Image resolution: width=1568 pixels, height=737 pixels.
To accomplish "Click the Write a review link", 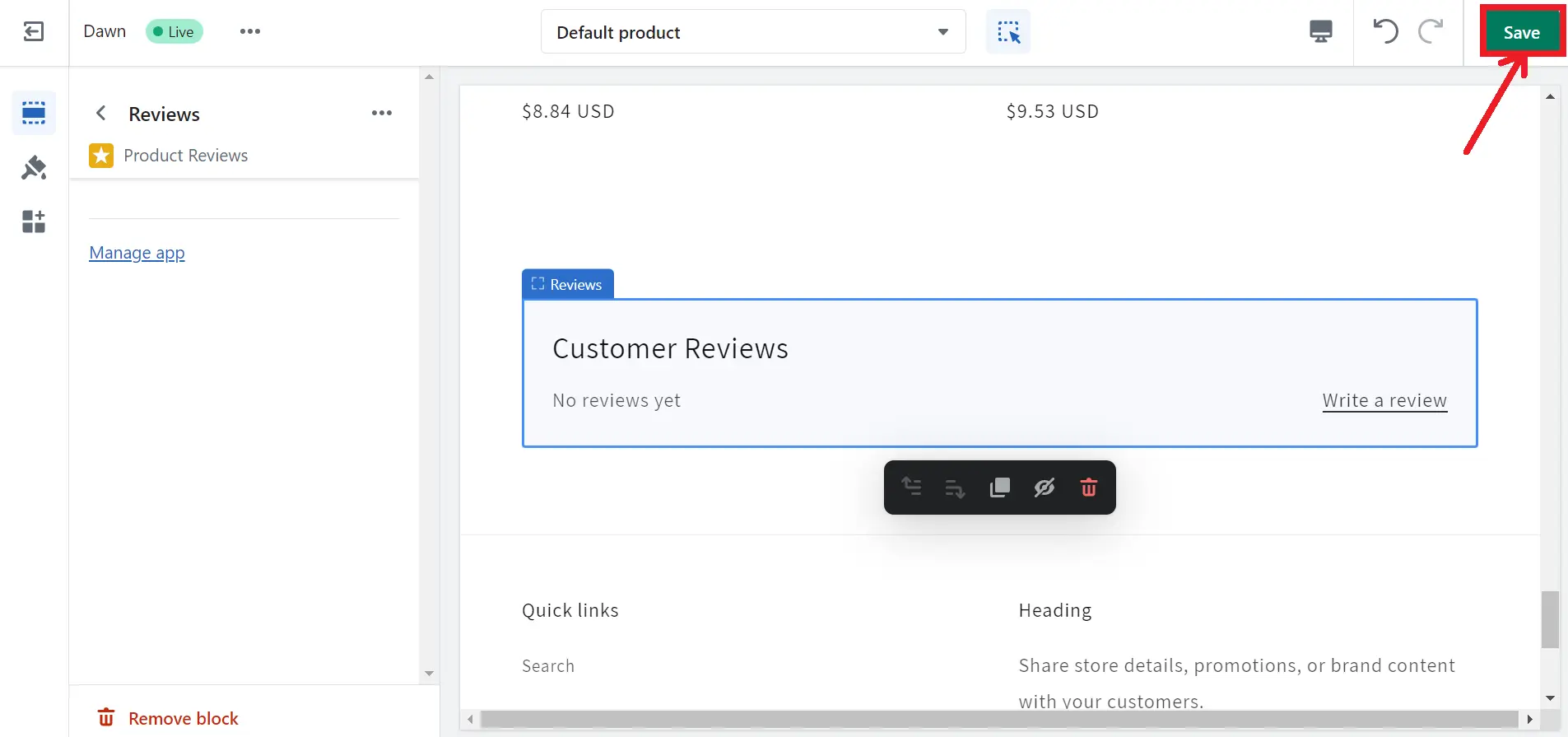I will point(1385,400).
